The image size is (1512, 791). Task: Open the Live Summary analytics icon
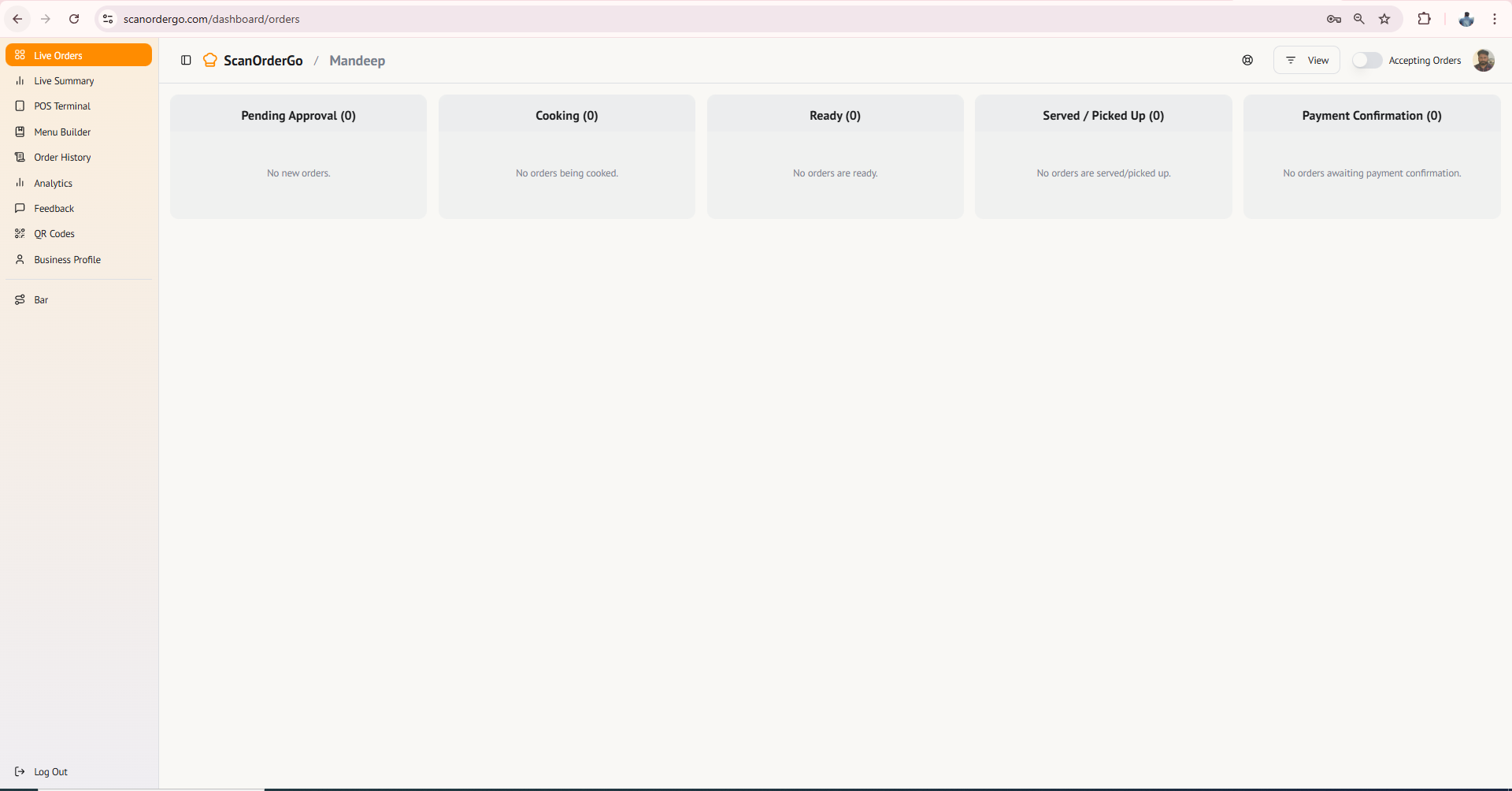pos(20,80)
